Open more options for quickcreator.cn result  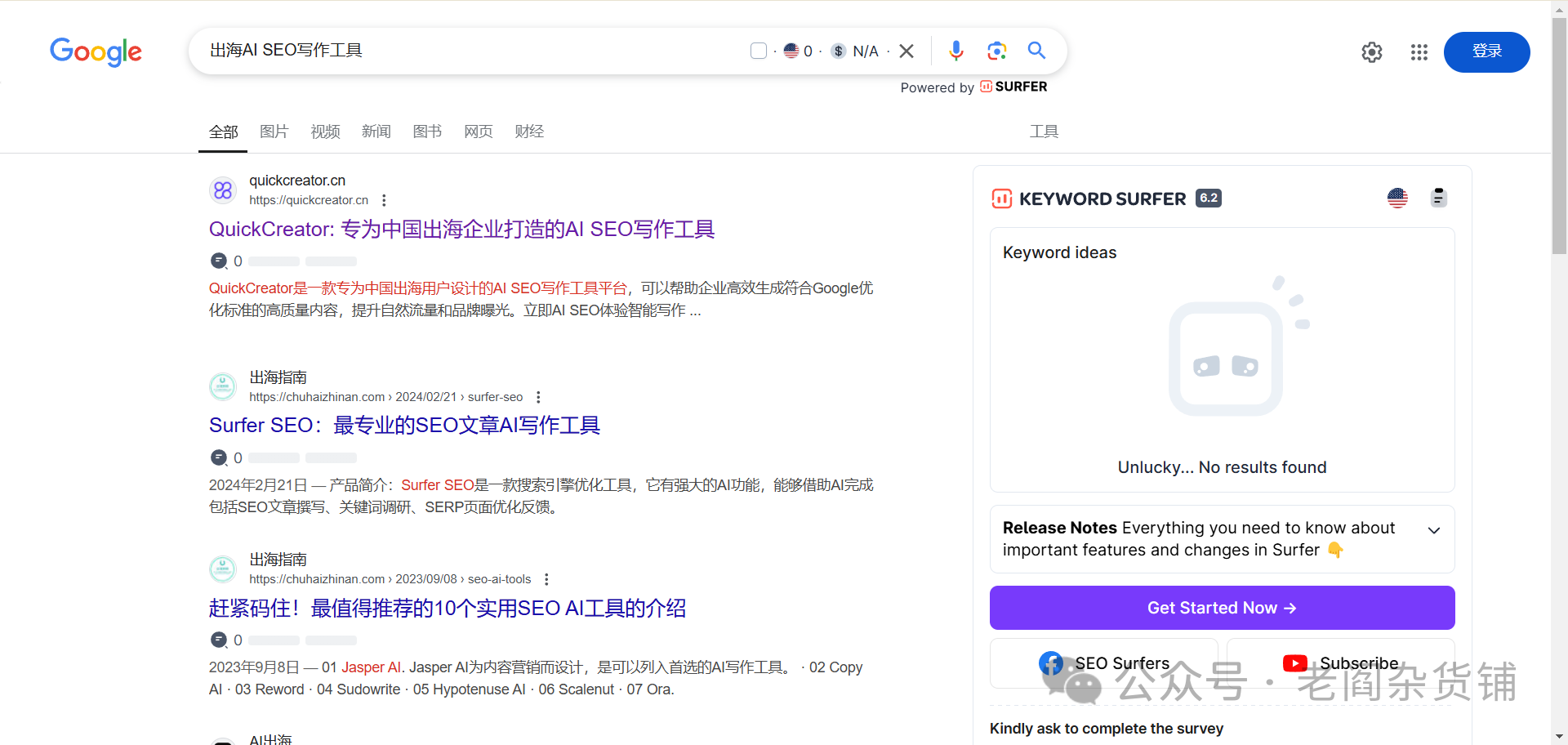pyautogui.click(x=384, y=200)
